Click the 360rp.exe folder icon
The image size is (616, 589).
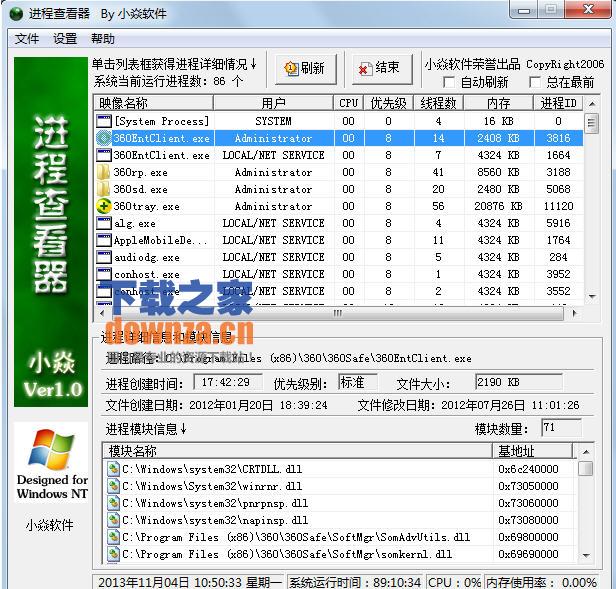[x=104, y=172]
